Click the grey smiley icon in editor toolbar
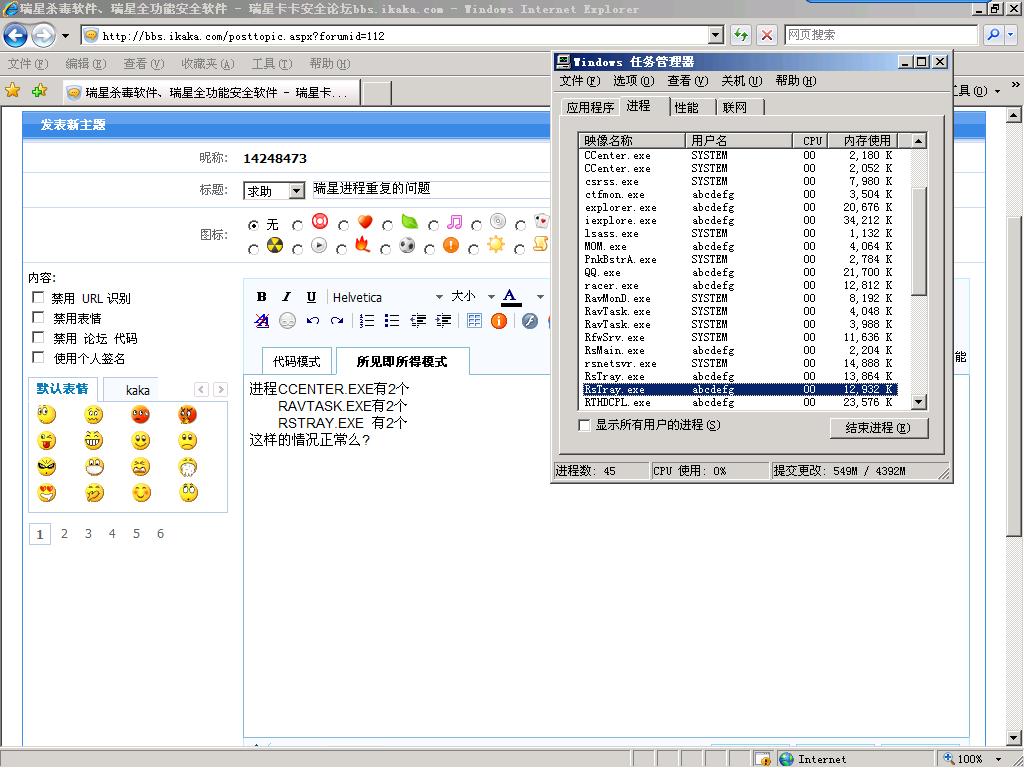This screenshot has width=1024, height=768. click(x=287, y=321)
